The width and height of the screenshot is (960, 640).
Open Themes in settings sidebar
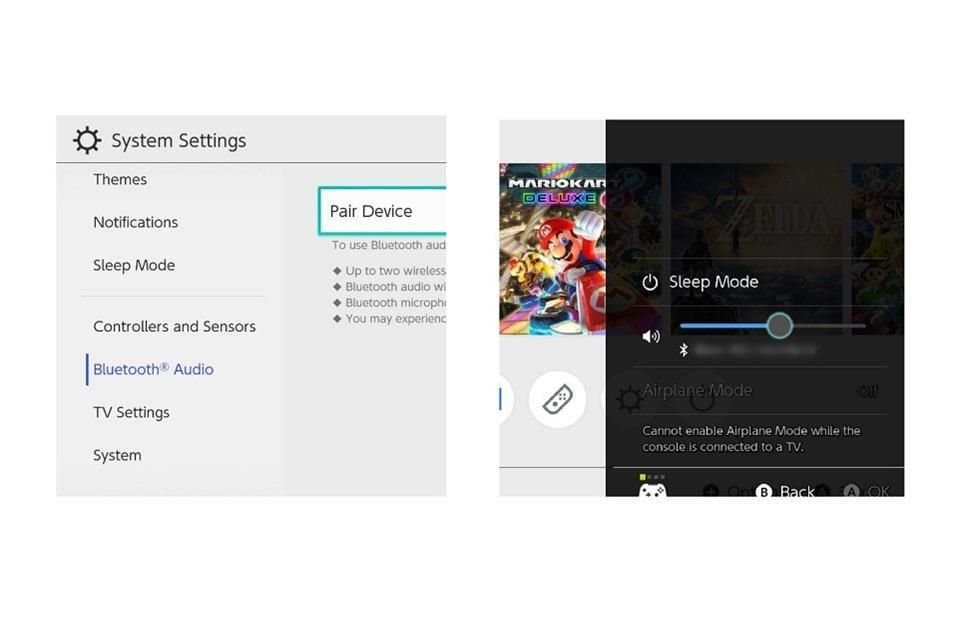click(120, 179)
